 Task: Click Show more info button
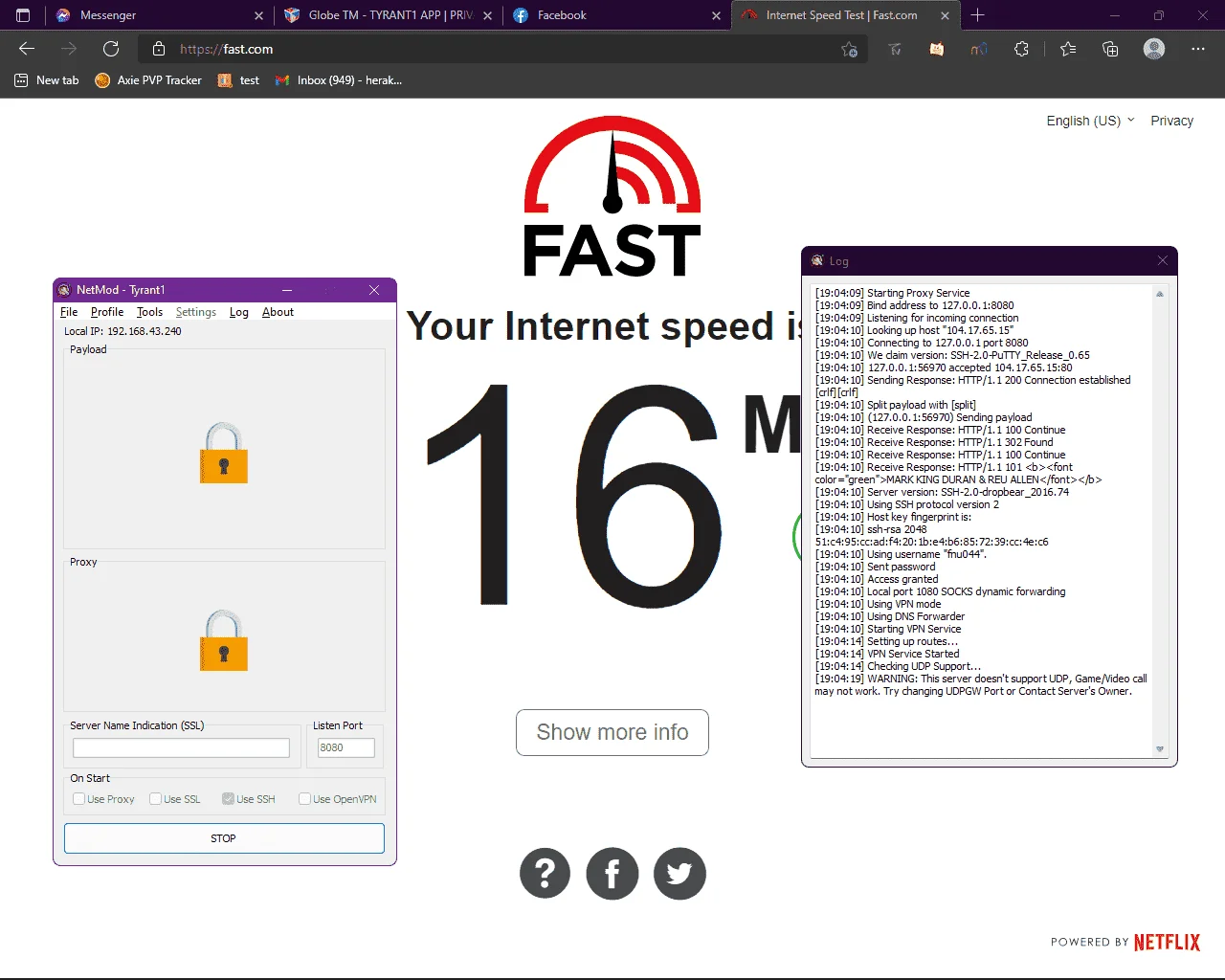point(612,732)
